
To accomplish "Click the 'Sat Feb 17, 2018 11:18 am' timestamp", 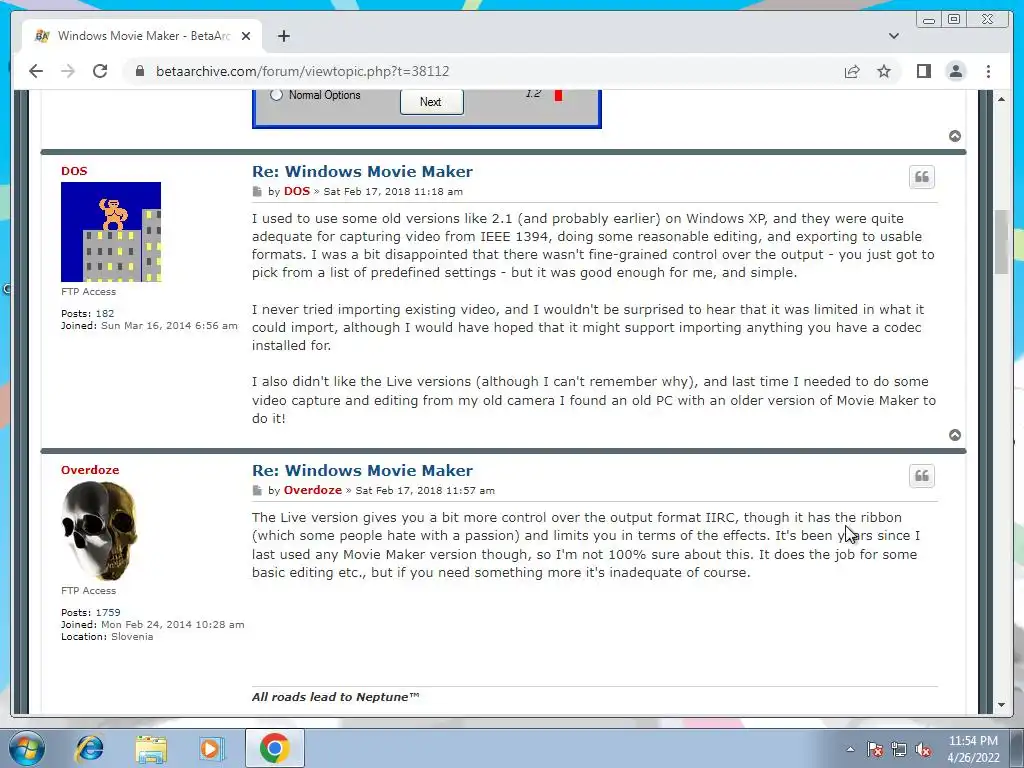I will coord(393,192).
